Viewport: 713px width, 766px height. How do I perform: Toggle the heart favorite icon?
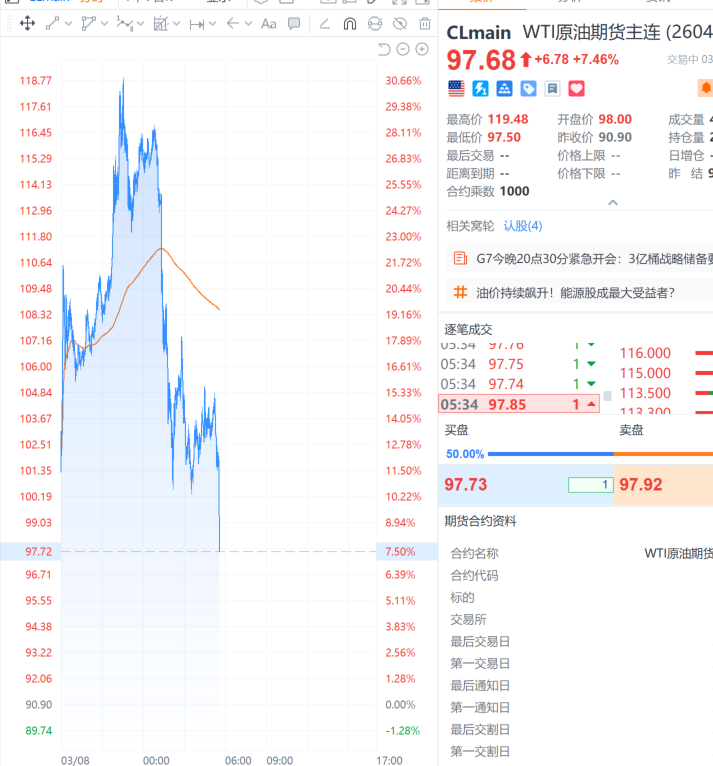[x=576, y=89]
